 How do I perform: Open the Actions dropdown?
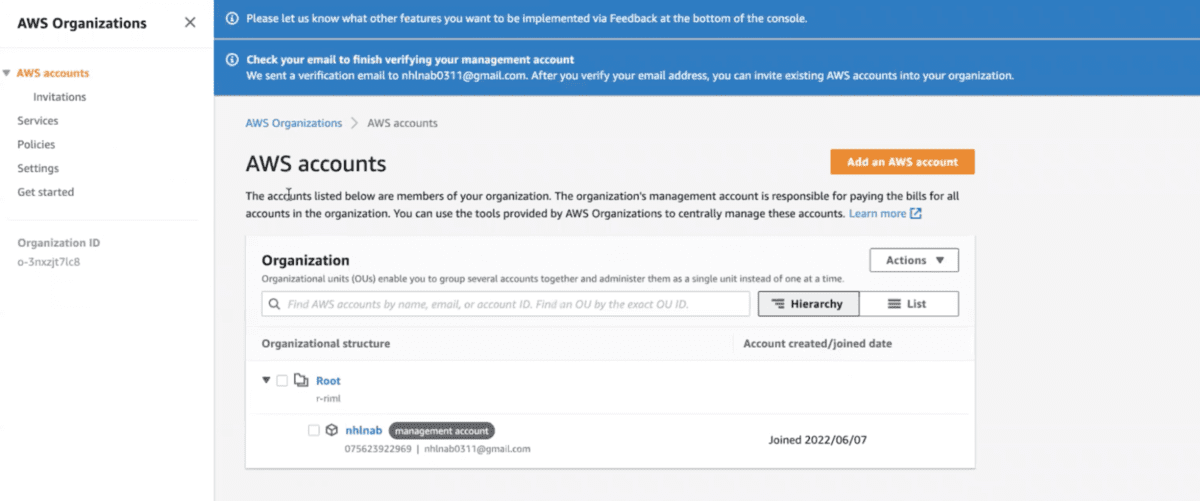[x=914, y=260]
